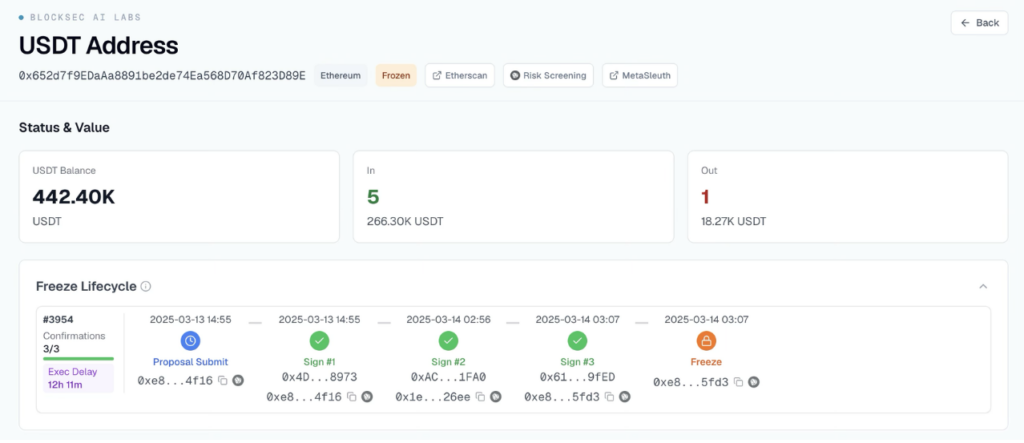The width and height of the screenshot is (1024, 443).
Task: Copy the Freeze transaction hash
Action: (x=738, y=382)
